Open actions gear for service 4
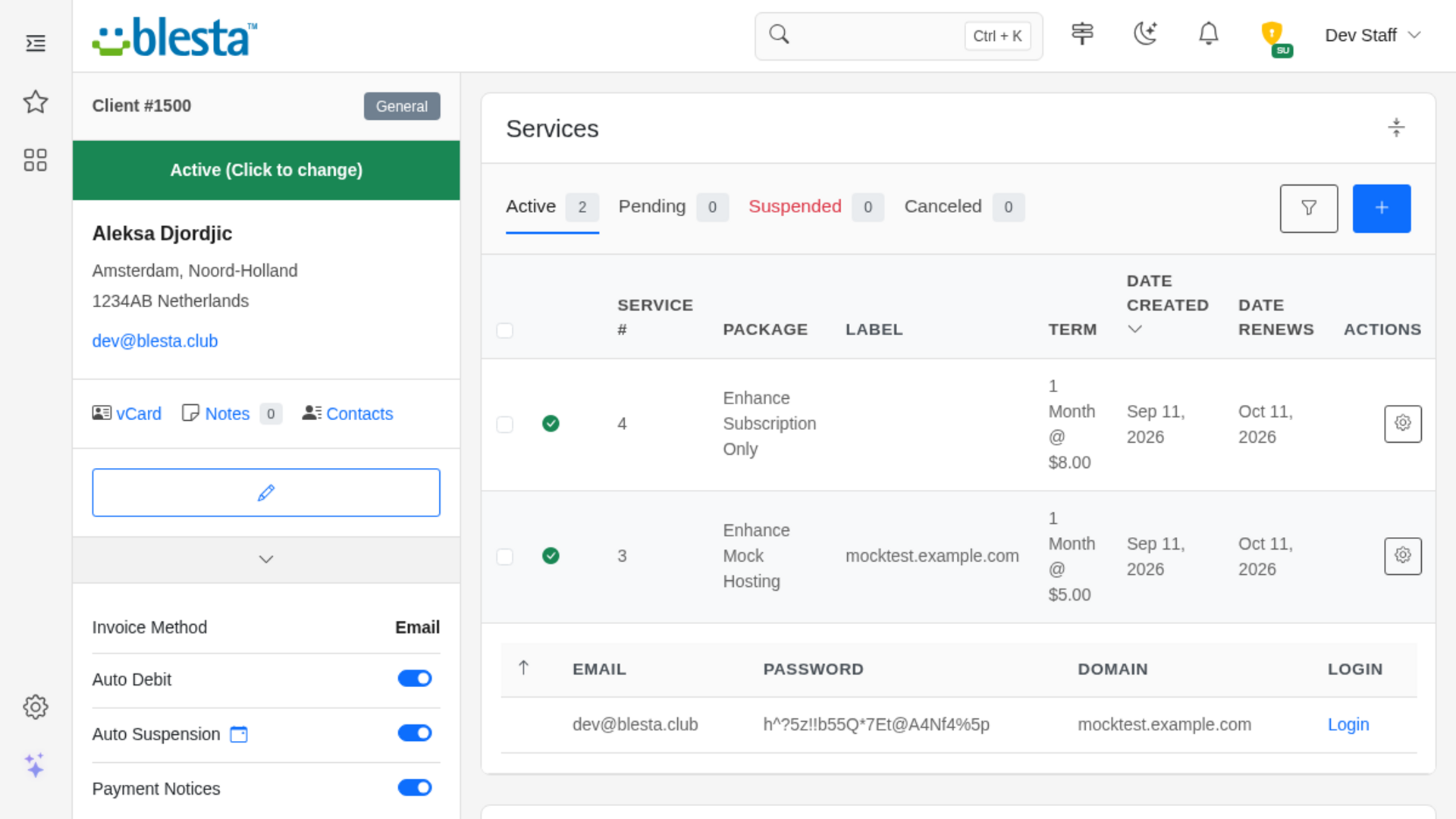The height and width of the screenshot is (819, 1456). pos(1403,424)
